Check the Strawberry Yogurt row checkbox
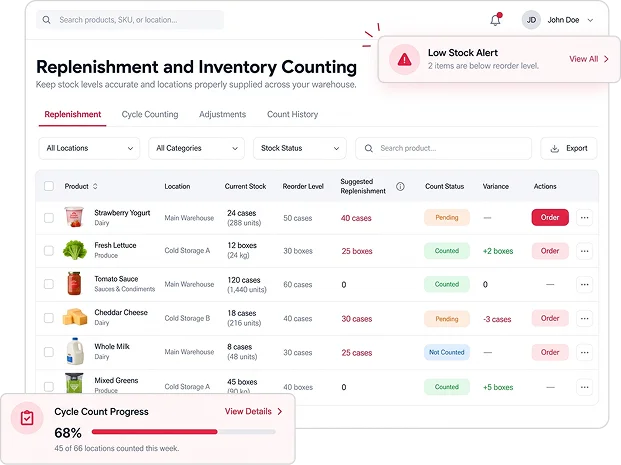Viewport: 621px width, 465px height. click(49, 218)
